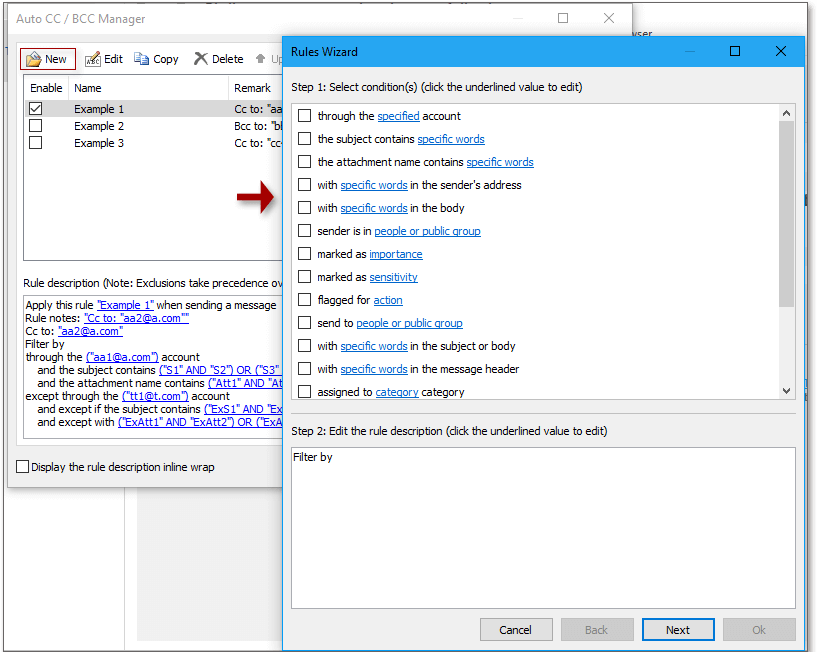Uncheck the Example 1 rule
817x652 pixels.
(35, 108)
